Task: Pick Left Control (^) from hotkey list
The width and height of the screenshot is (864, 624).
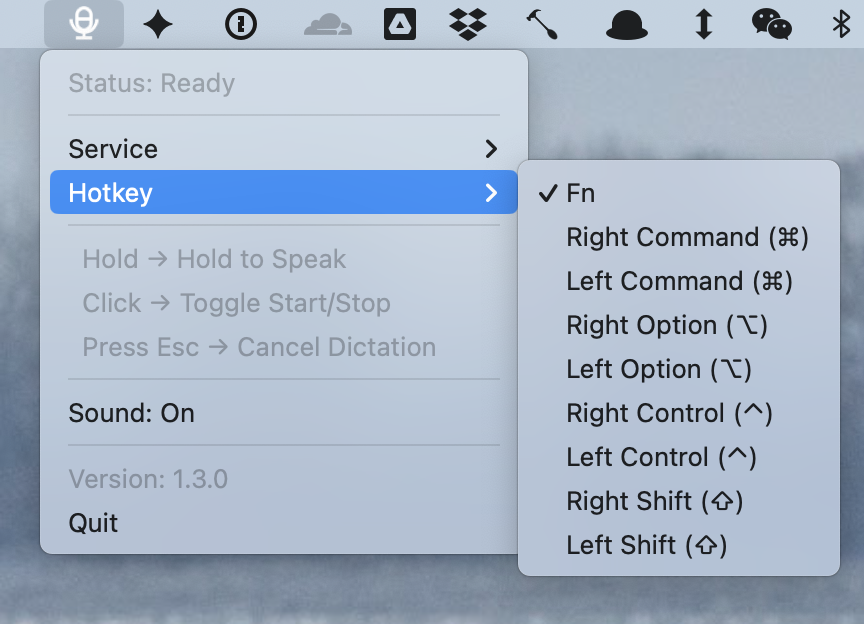Action: [x=661, y=457]
